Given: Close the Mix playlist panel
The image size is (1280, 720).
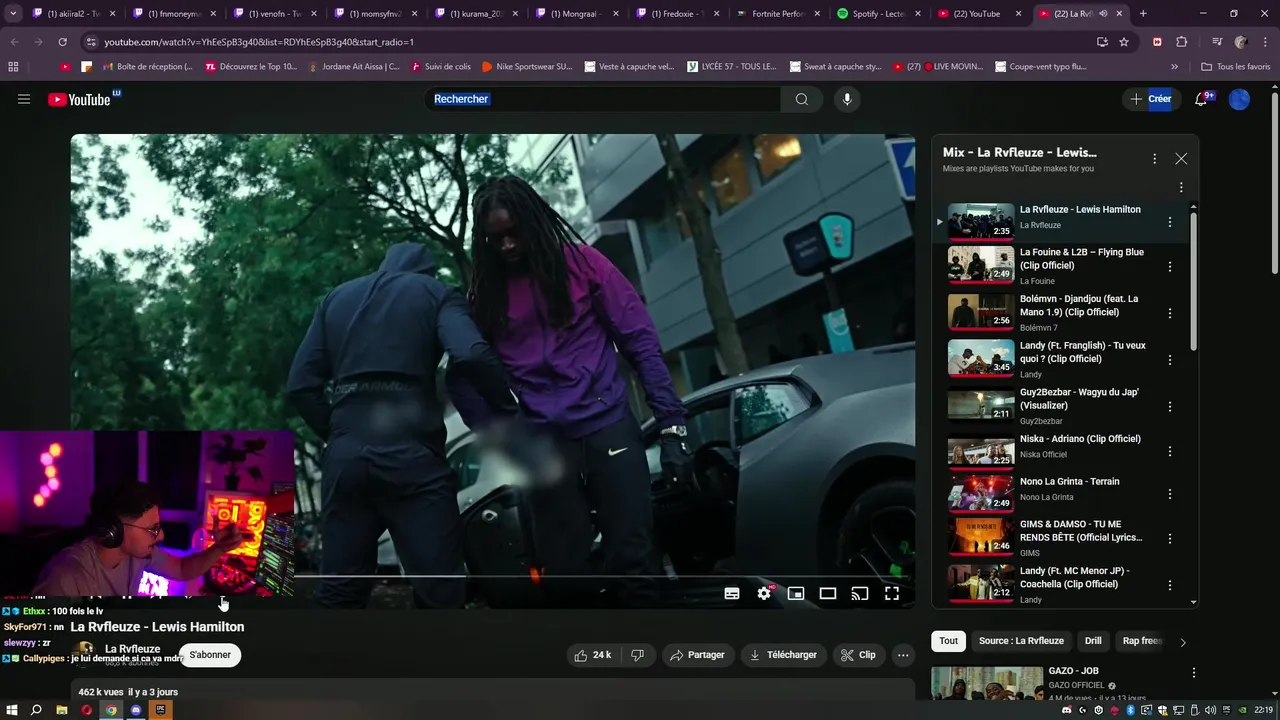Looking at the screenshot, I should [1181, 159].
